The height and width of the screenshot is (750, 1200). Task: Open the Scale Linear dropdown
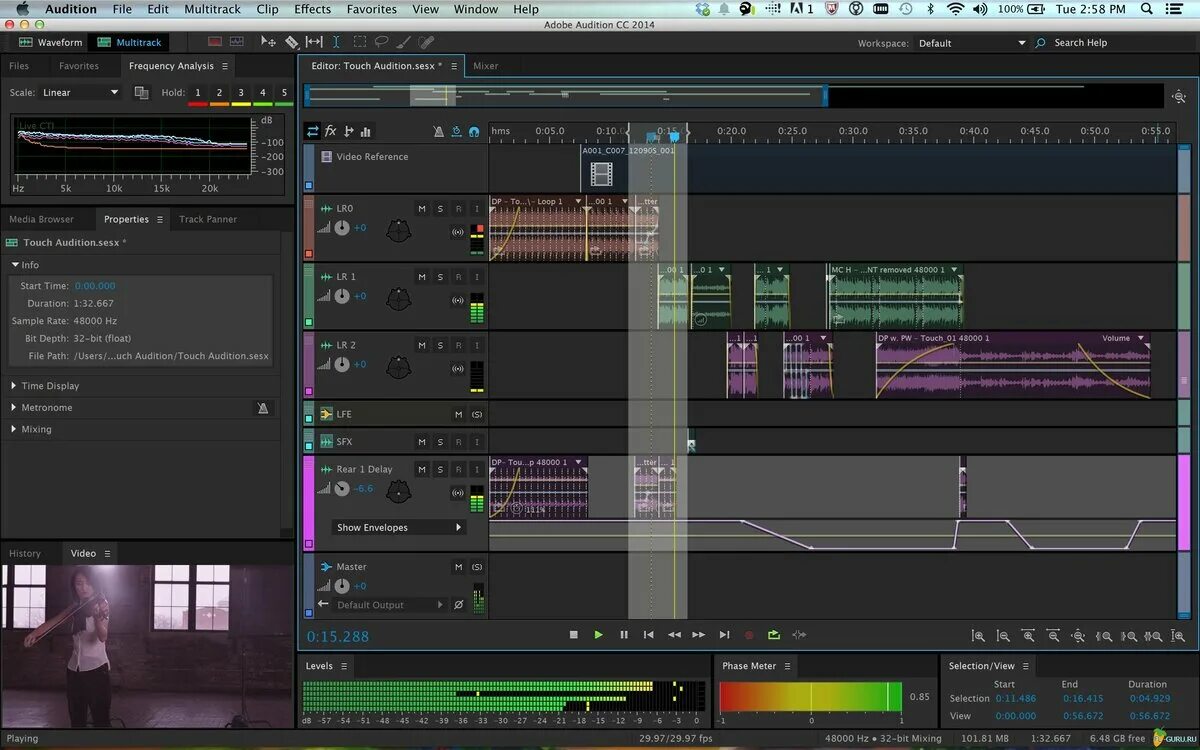80,92
